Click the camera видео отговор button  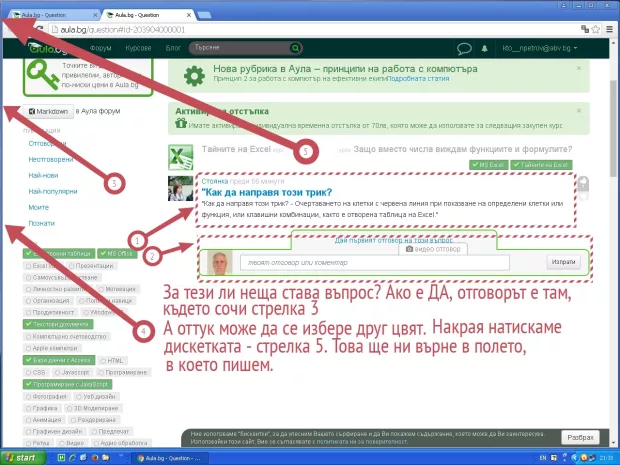click(x=433, y=249)
